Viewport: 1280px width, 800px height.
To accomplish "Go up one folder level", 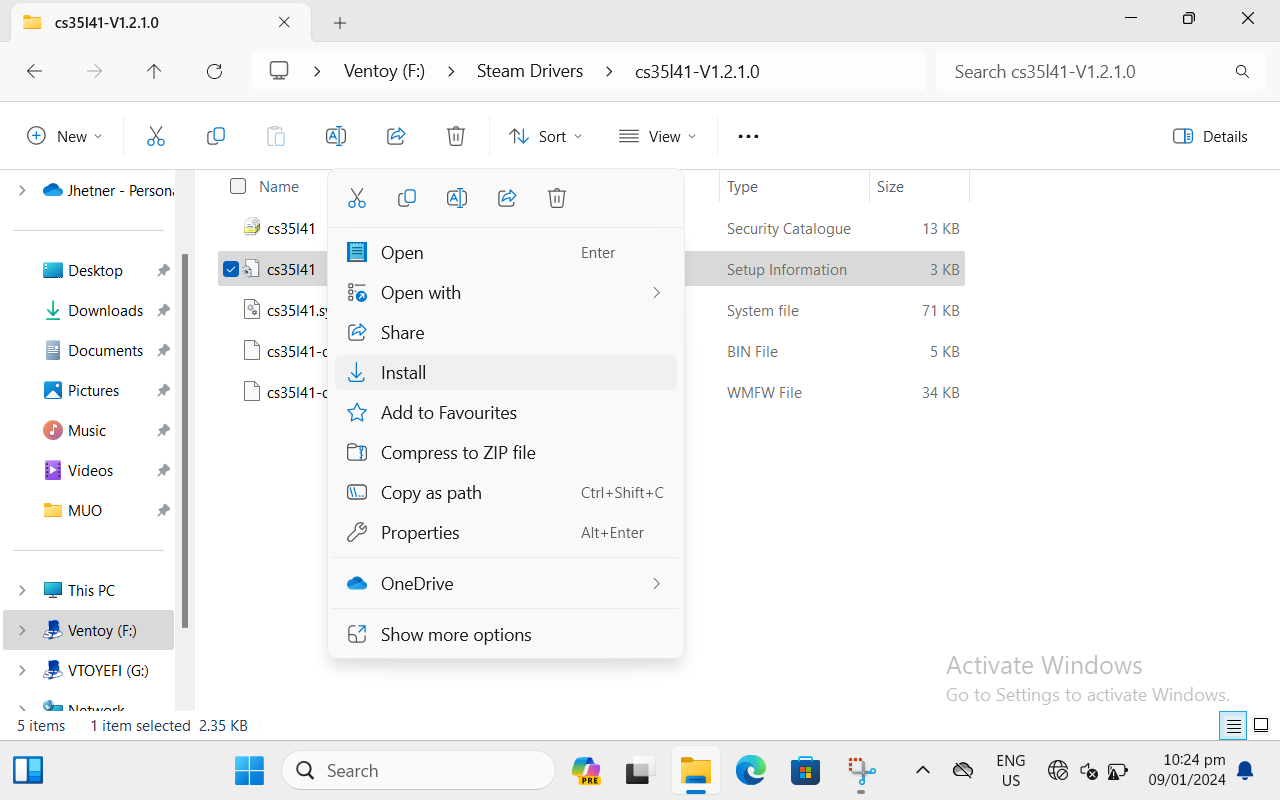I will coord(154,71).
